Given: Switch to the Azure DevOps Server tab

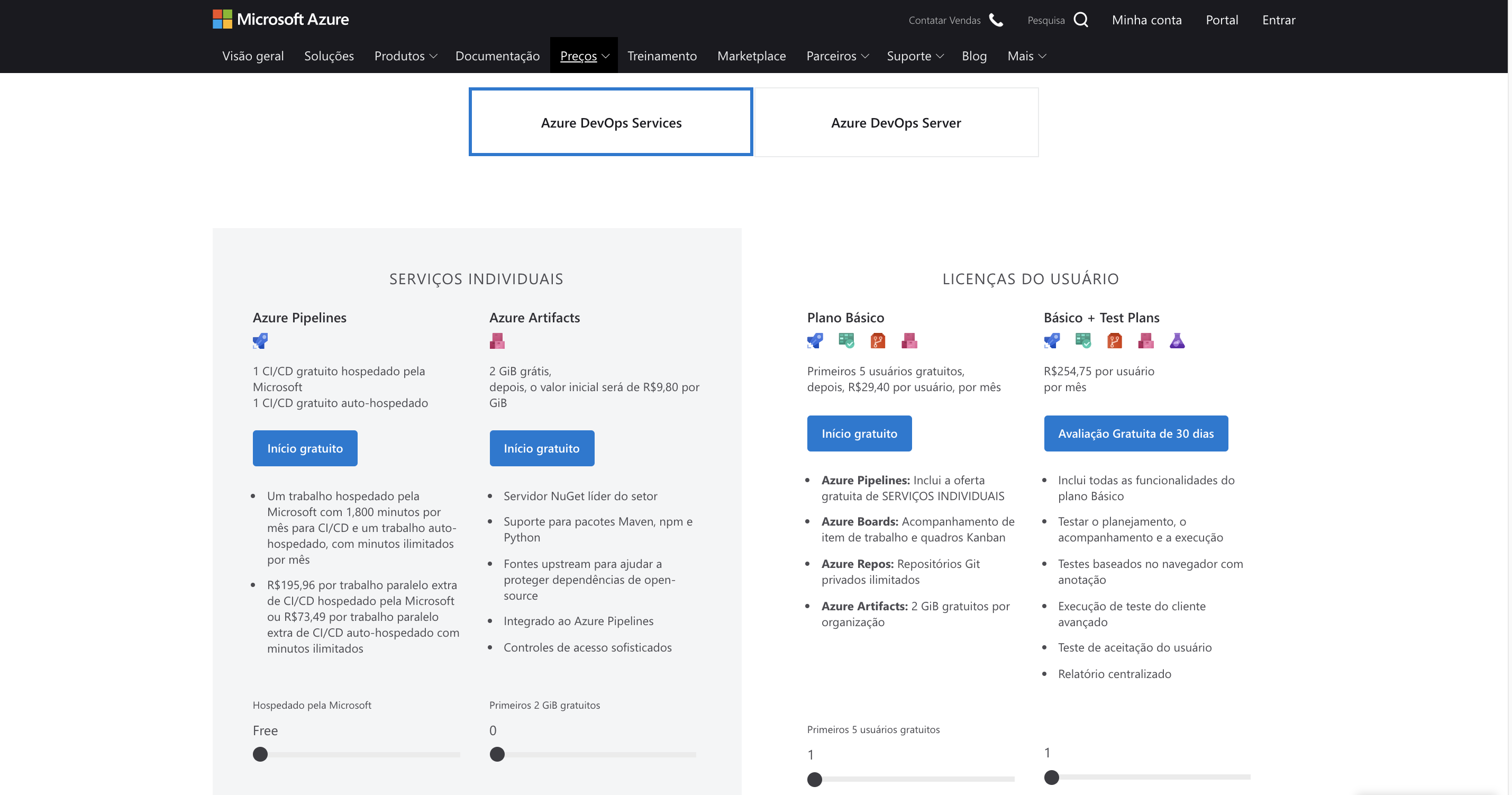Looking at the screenshot, I should pyautogui.click(x=896, y=122).
